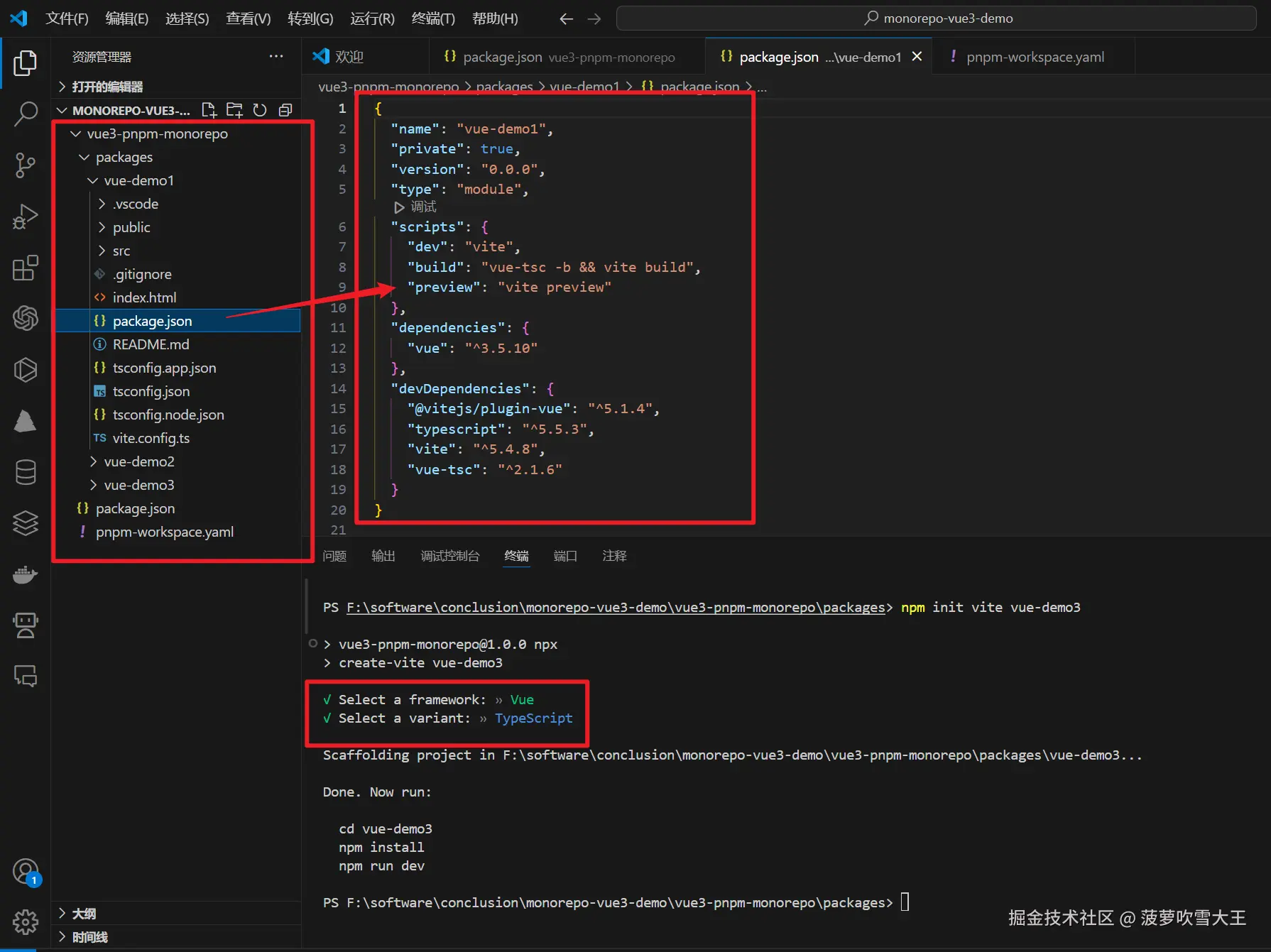Go forward using the right arrow
The height and width of the screenshot is (952, 1271).
pyautogui.click(x=594, y=18)
